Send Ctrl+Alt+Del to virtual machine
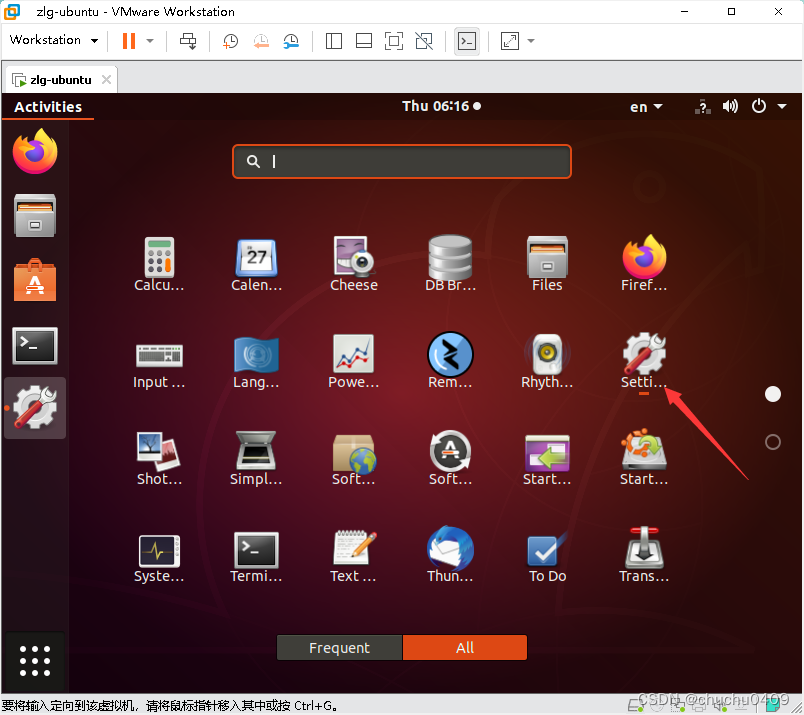Screen dimensions: 804x715 coord(188,41)
